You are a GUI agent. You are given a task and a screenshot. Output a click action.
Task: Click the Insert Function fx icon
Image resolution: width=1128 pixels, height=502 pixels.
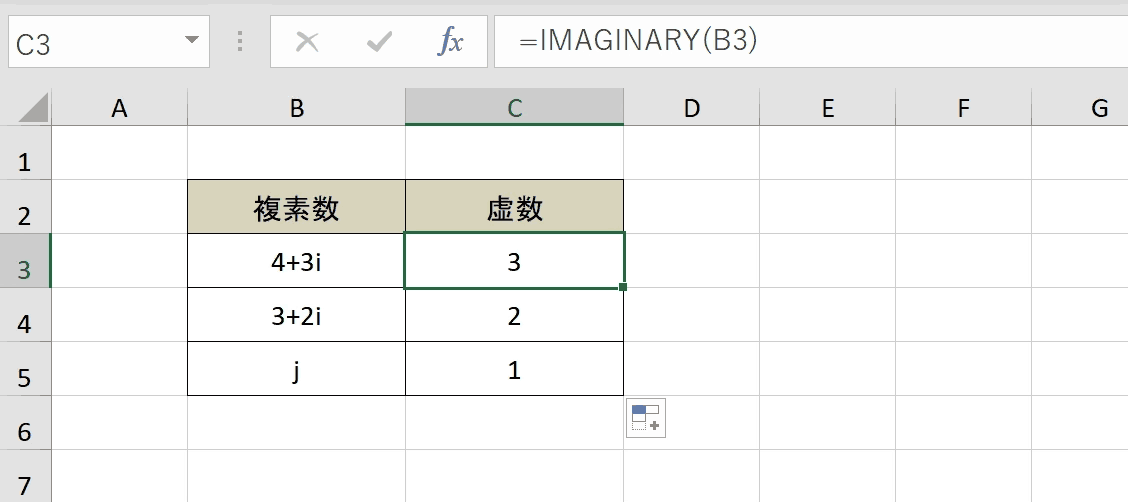[451, 42]
